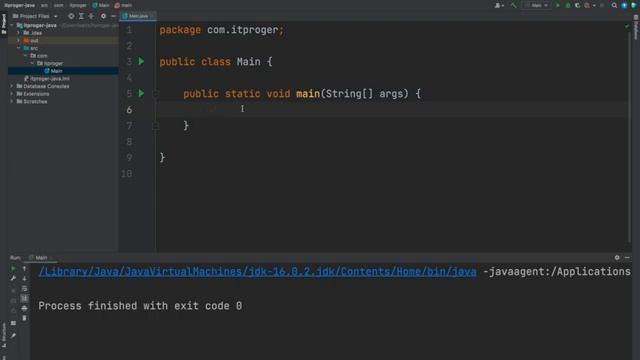Fold the main method at line 5

[156, 94]
